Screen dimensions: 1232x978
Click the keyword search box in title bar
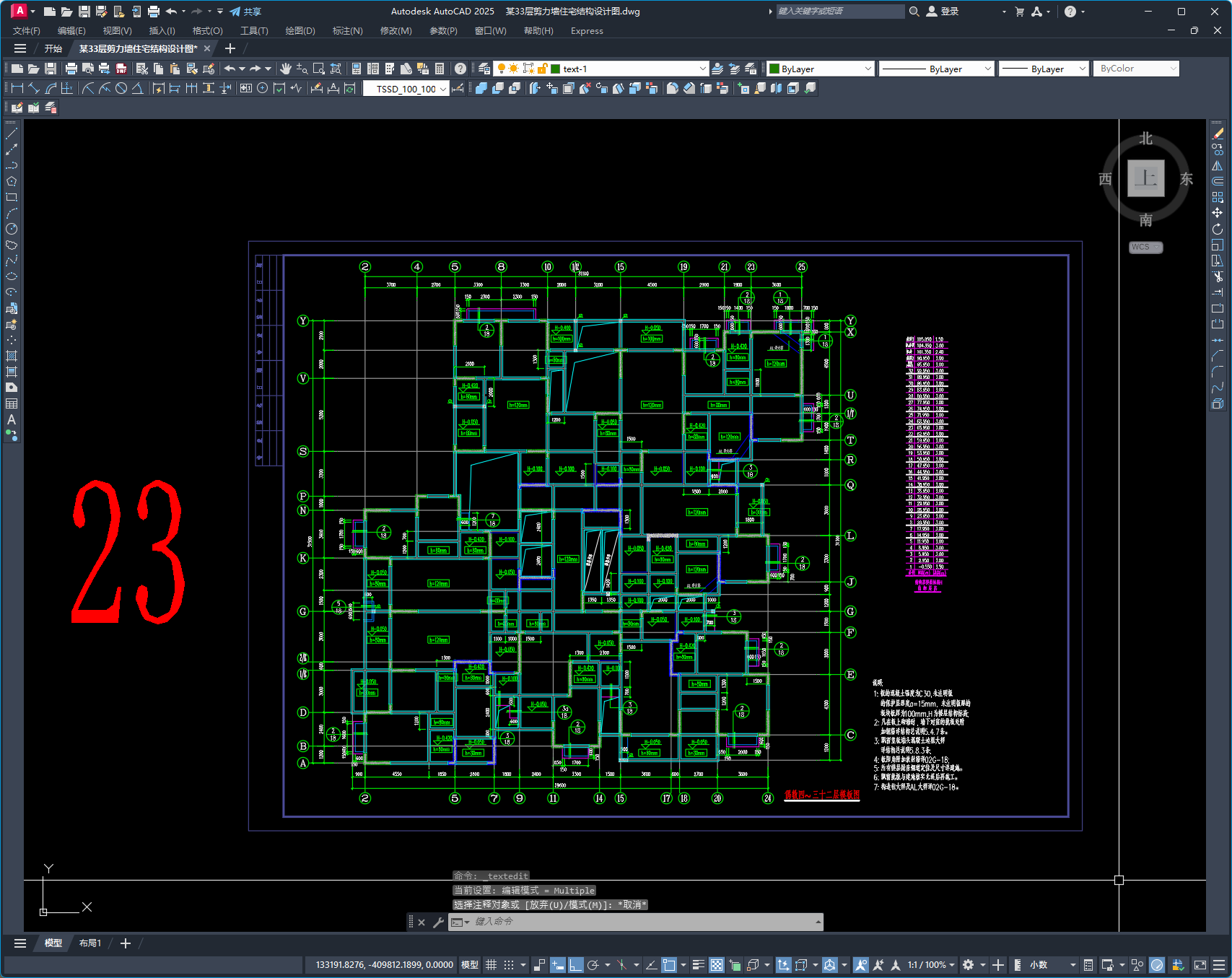click(x=840, y=12)
